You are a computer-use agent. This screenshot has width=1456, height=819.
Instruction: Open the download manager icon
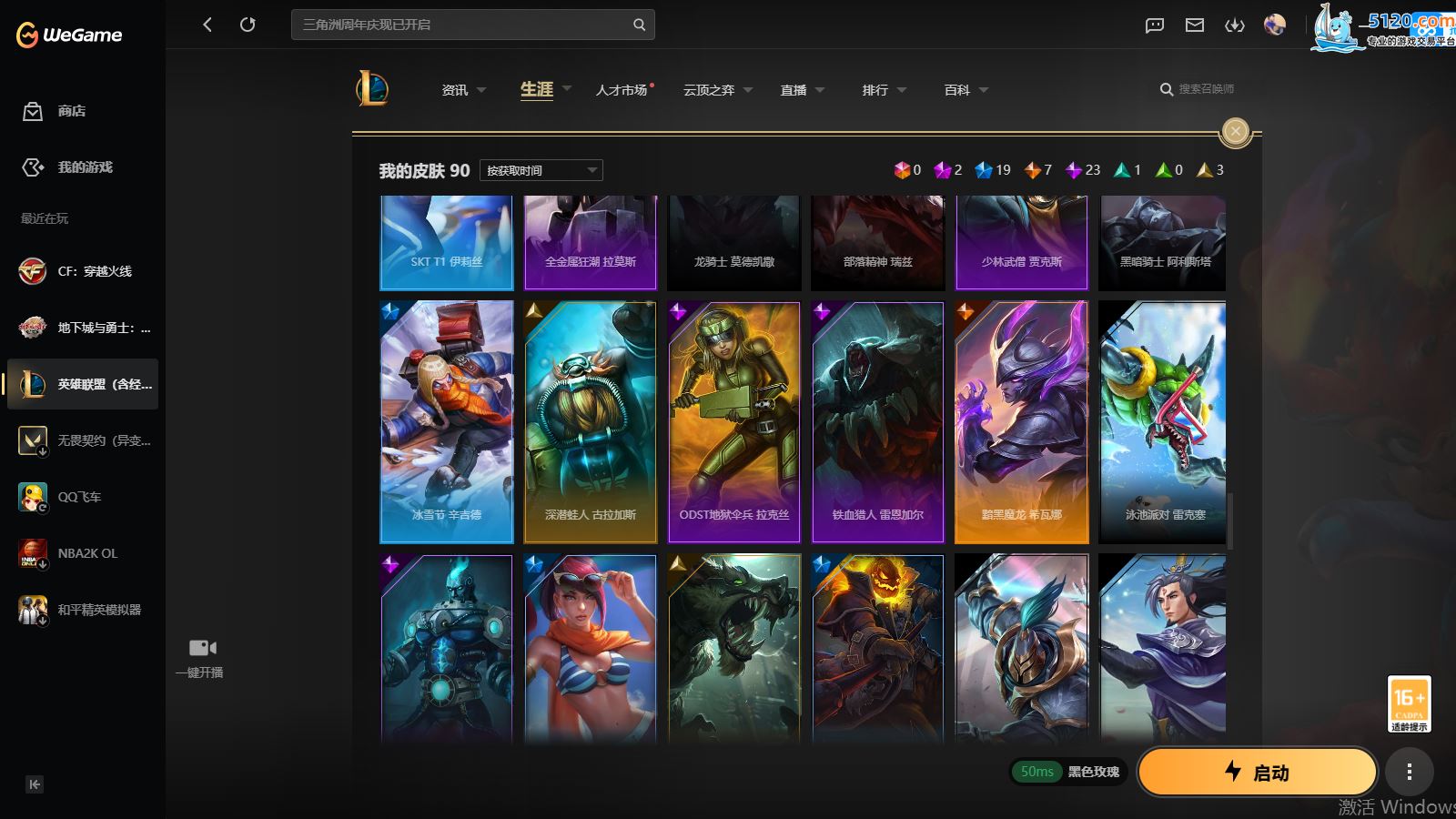[1235, 25]
